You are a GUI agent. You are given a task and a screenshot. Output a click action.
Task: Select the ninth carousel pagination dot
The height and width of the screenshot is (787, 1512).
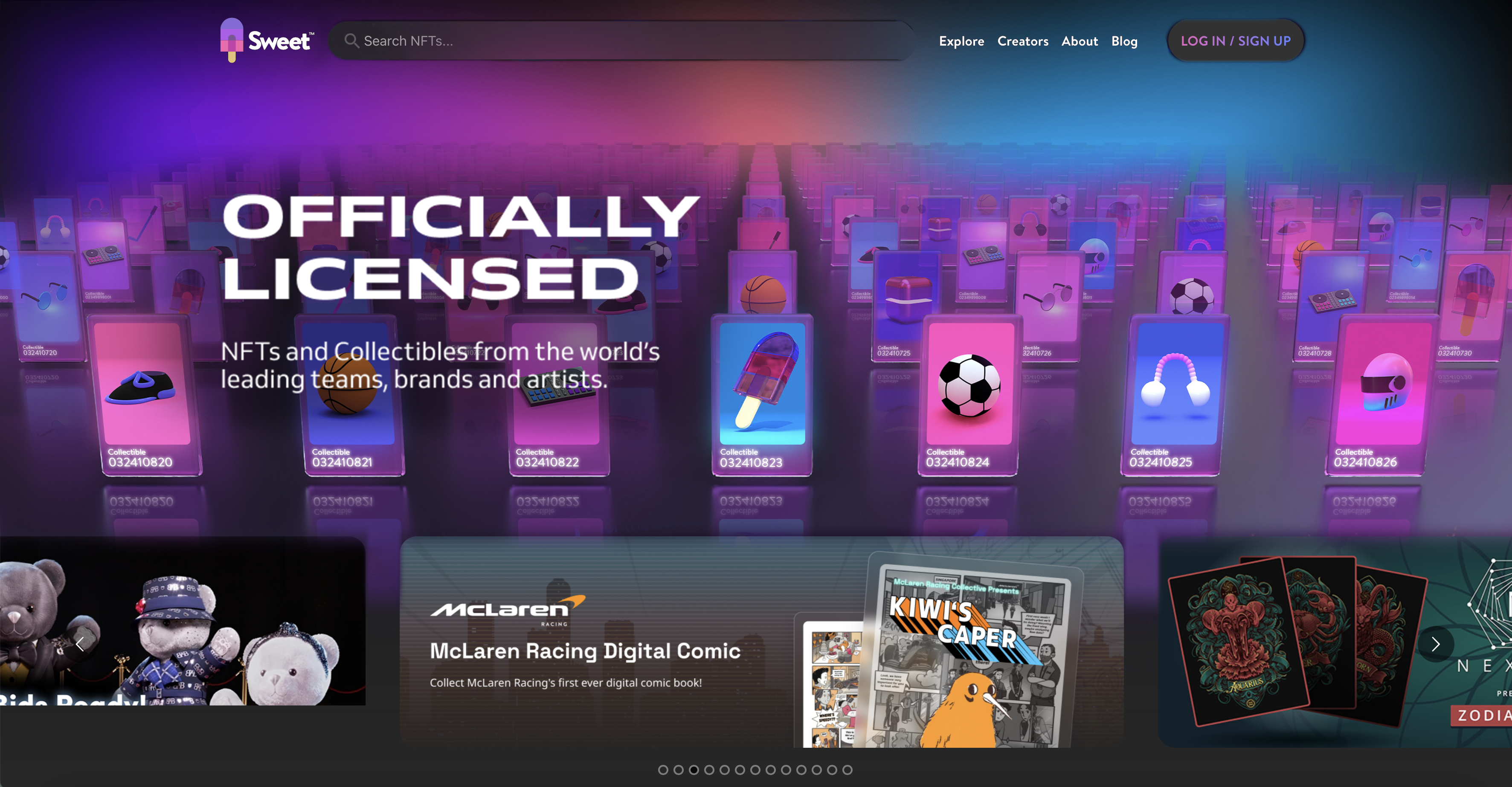coord(786,770)
